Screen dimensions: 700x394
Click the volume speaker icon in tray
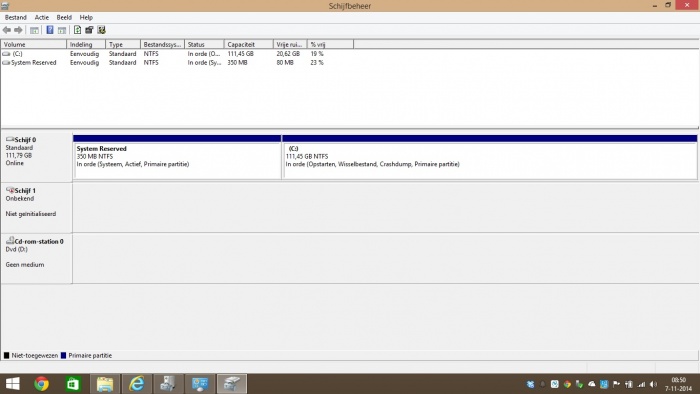tap(654, 384)
